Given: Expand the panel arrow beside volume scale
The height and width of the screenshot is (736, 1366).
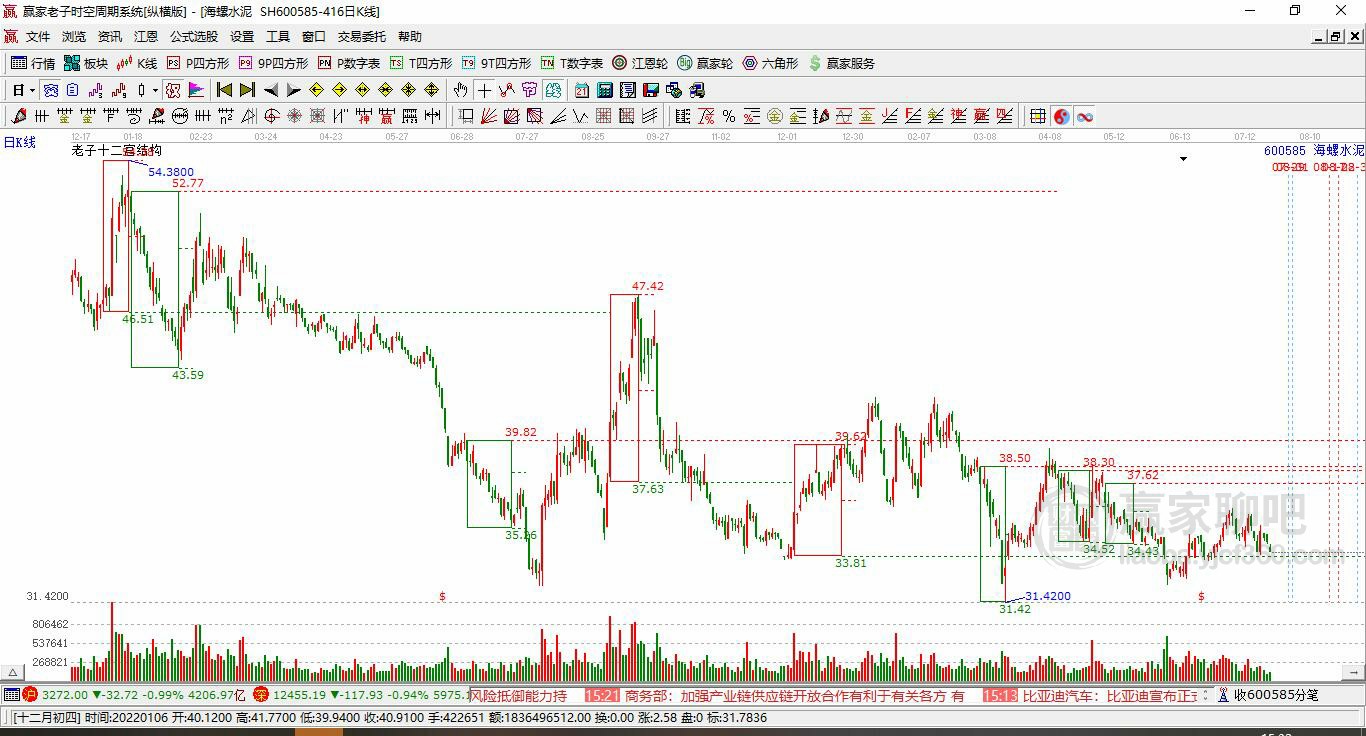Looking at the screenshot, I should pyautogui.click(x=13, y=672).
